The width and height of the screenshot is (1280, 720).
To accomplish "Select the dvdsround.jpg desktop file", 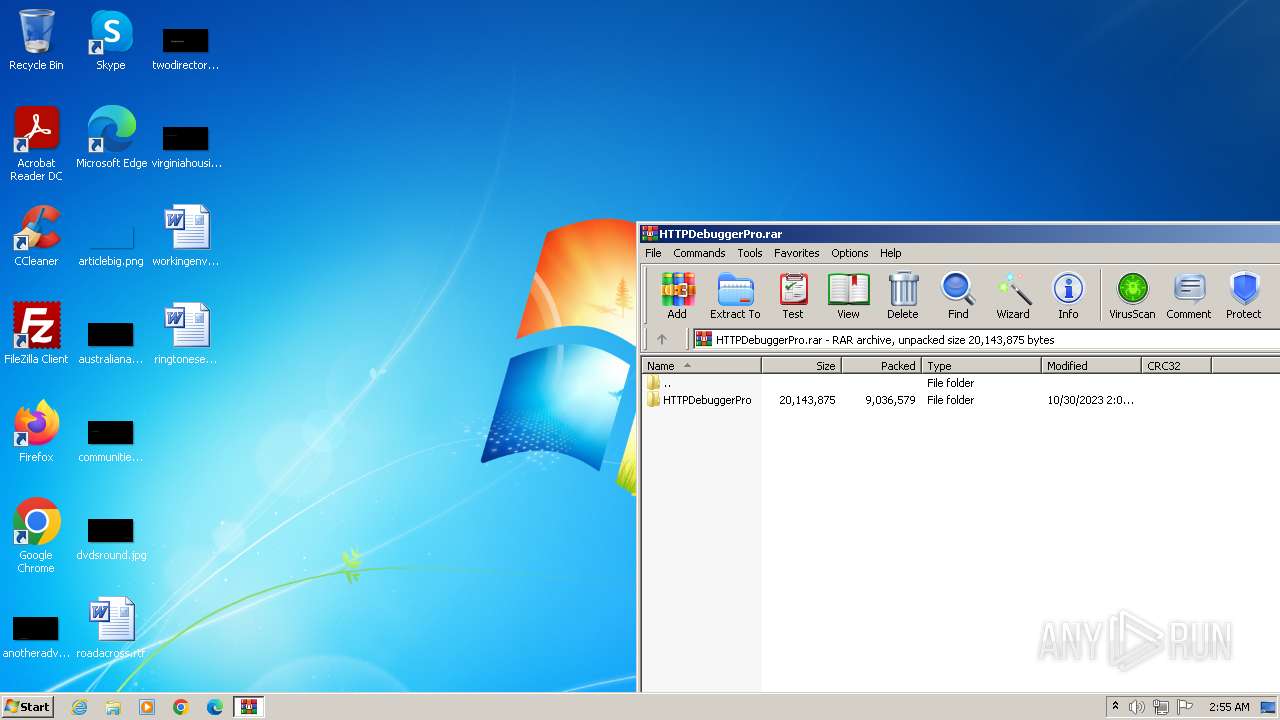I will [x=111, y=537].
